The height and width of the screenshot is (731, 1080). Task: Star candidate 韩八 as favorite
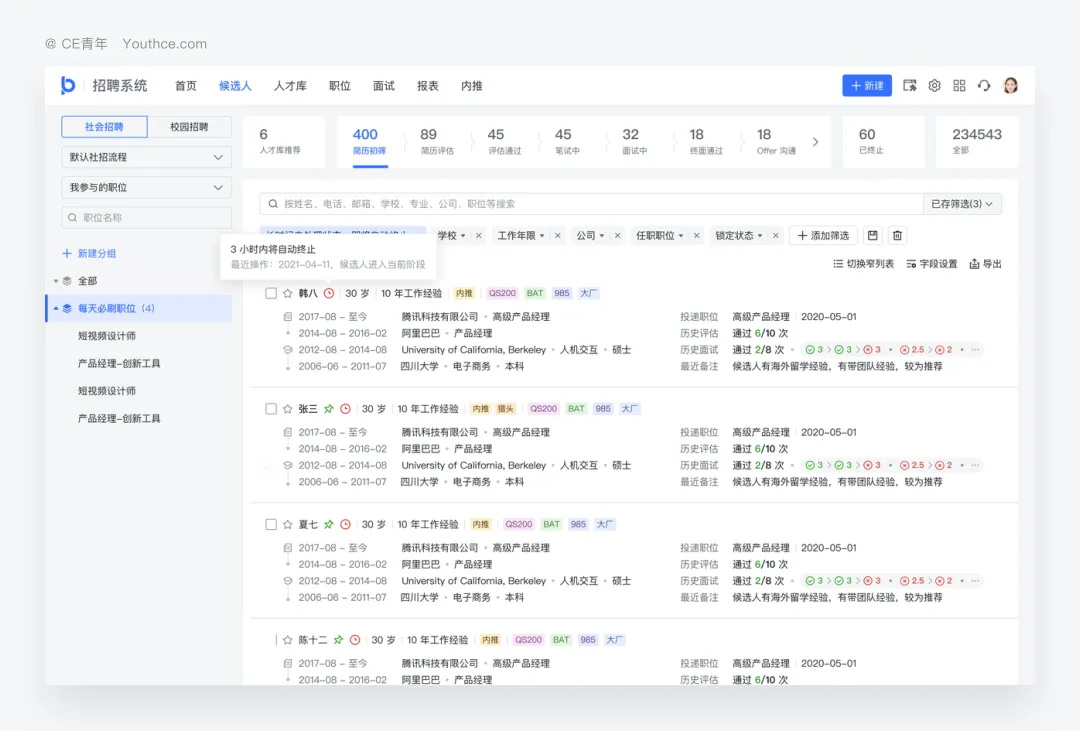coord(288,294)
